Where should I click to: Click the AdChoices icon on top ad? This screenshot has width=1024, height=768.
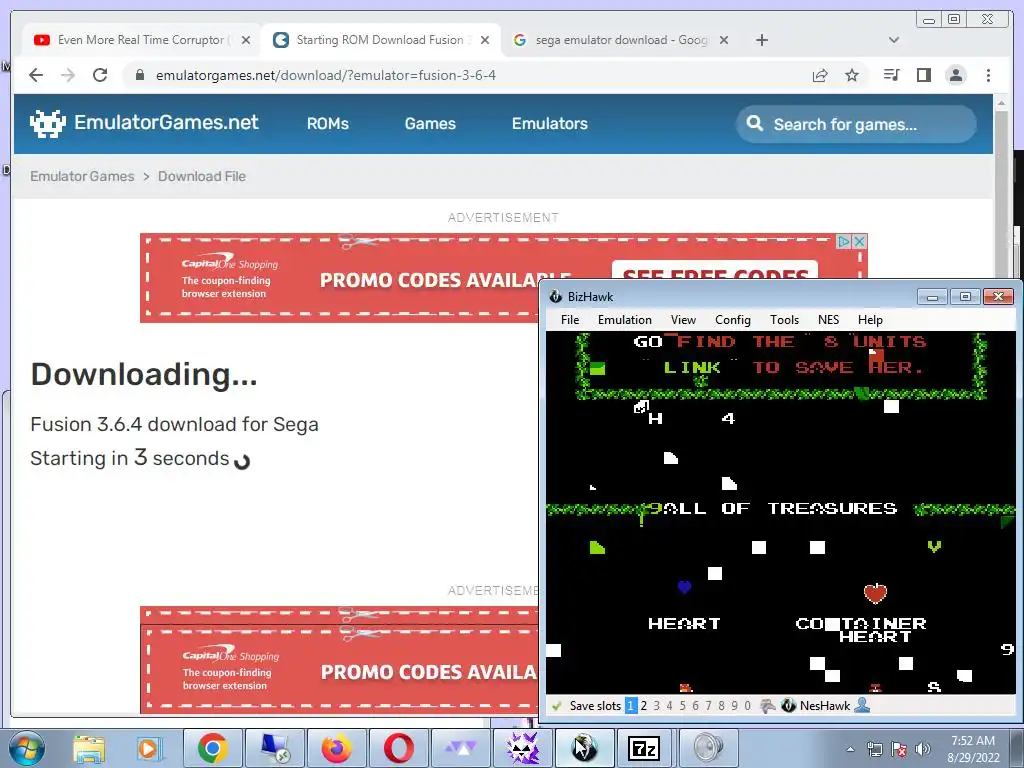844,241
